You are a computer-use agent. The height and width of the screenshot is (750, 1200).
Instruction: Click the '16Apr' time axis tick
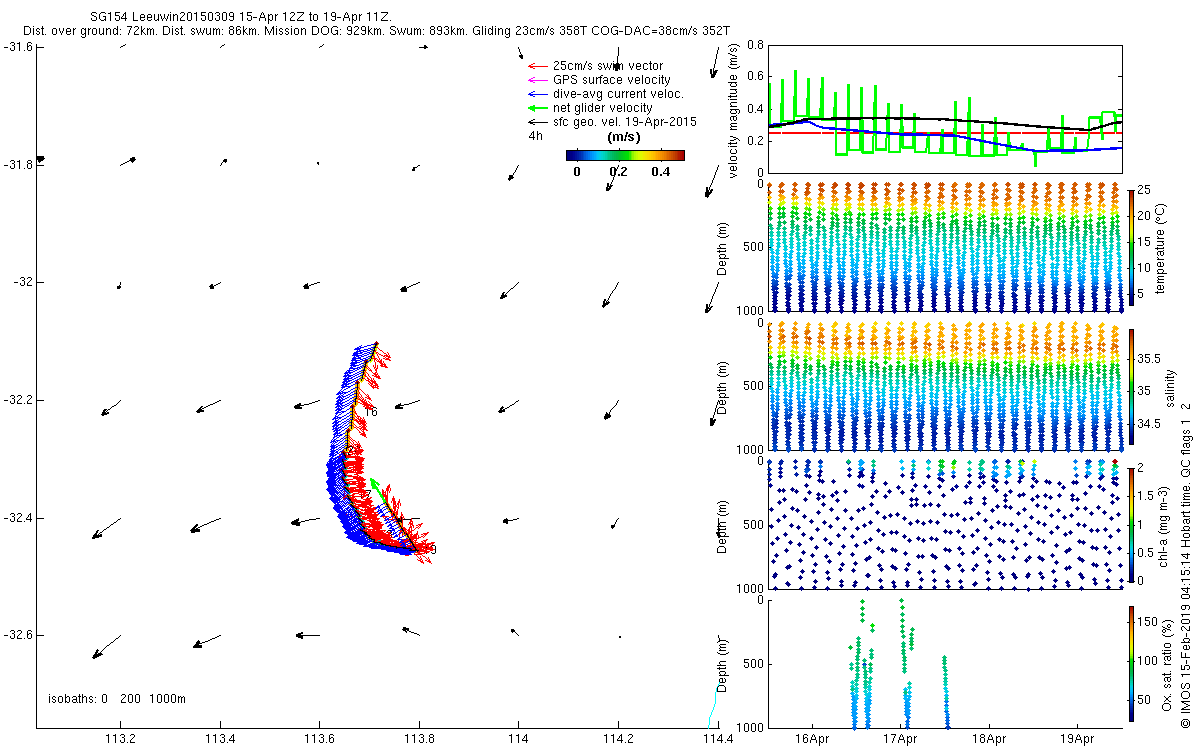pyautogui.click(x=812, y=739)
